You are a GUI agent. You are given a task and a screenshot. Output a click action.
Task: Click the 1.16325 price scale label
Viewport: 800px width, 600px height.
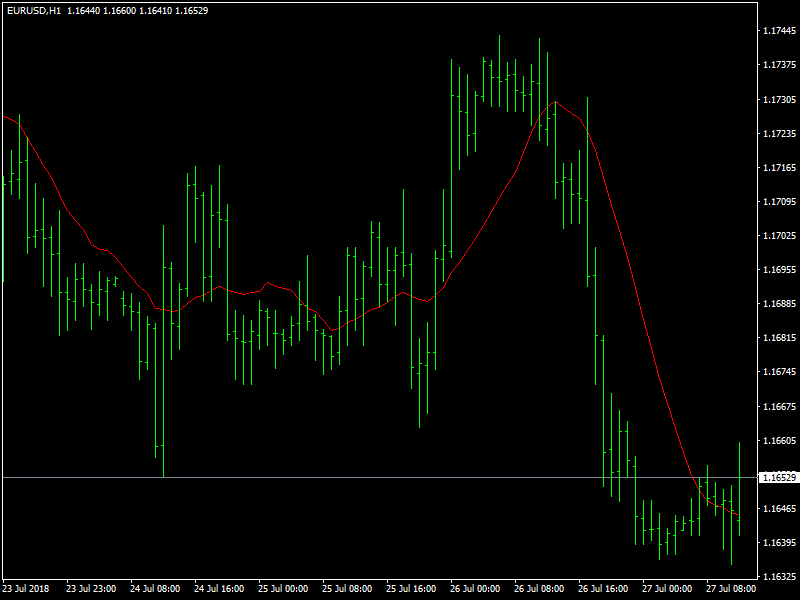[x=779, y=577]
